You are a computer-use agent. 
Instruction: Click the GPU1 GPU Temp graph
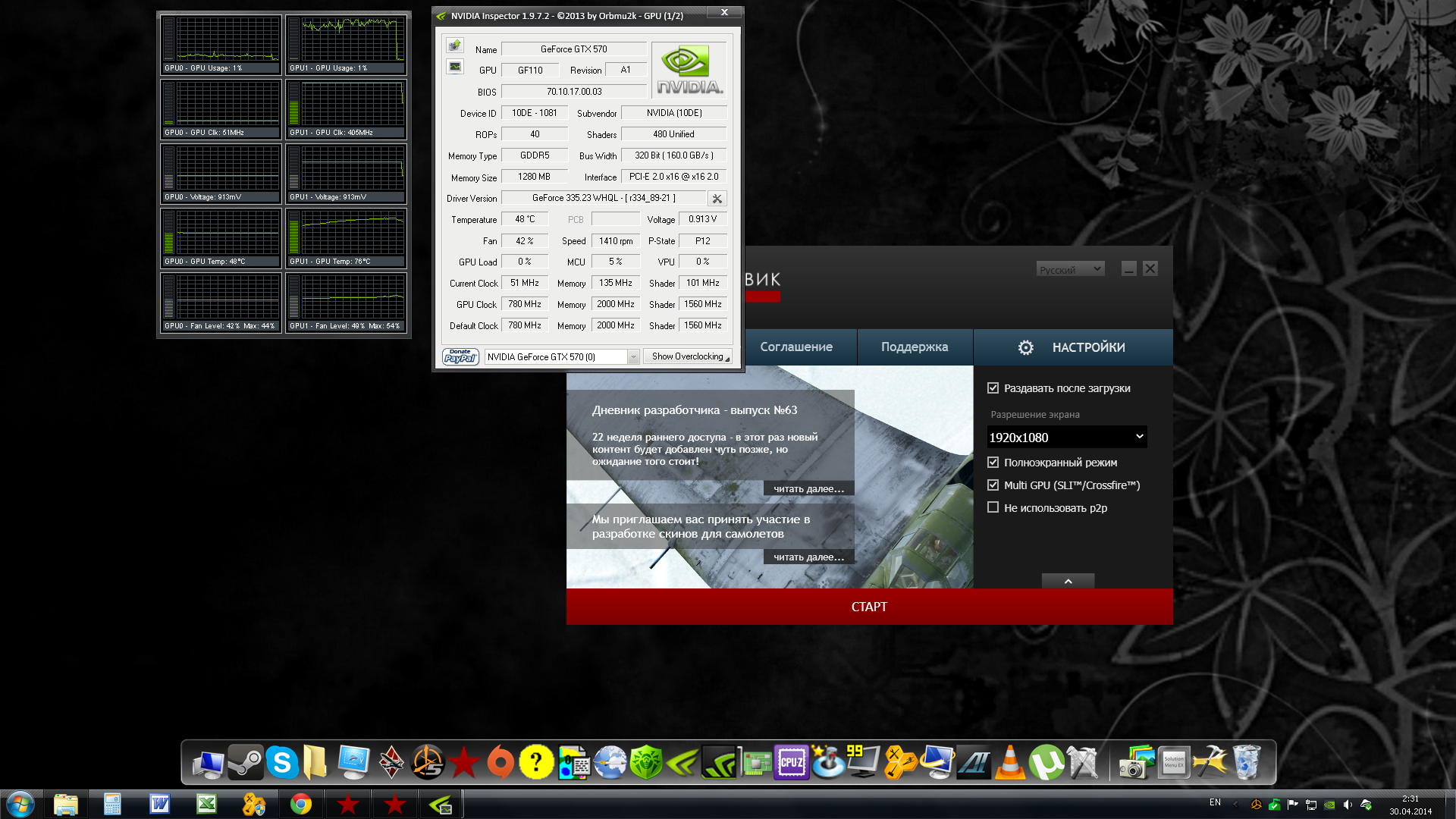click(x=346, y=238)
